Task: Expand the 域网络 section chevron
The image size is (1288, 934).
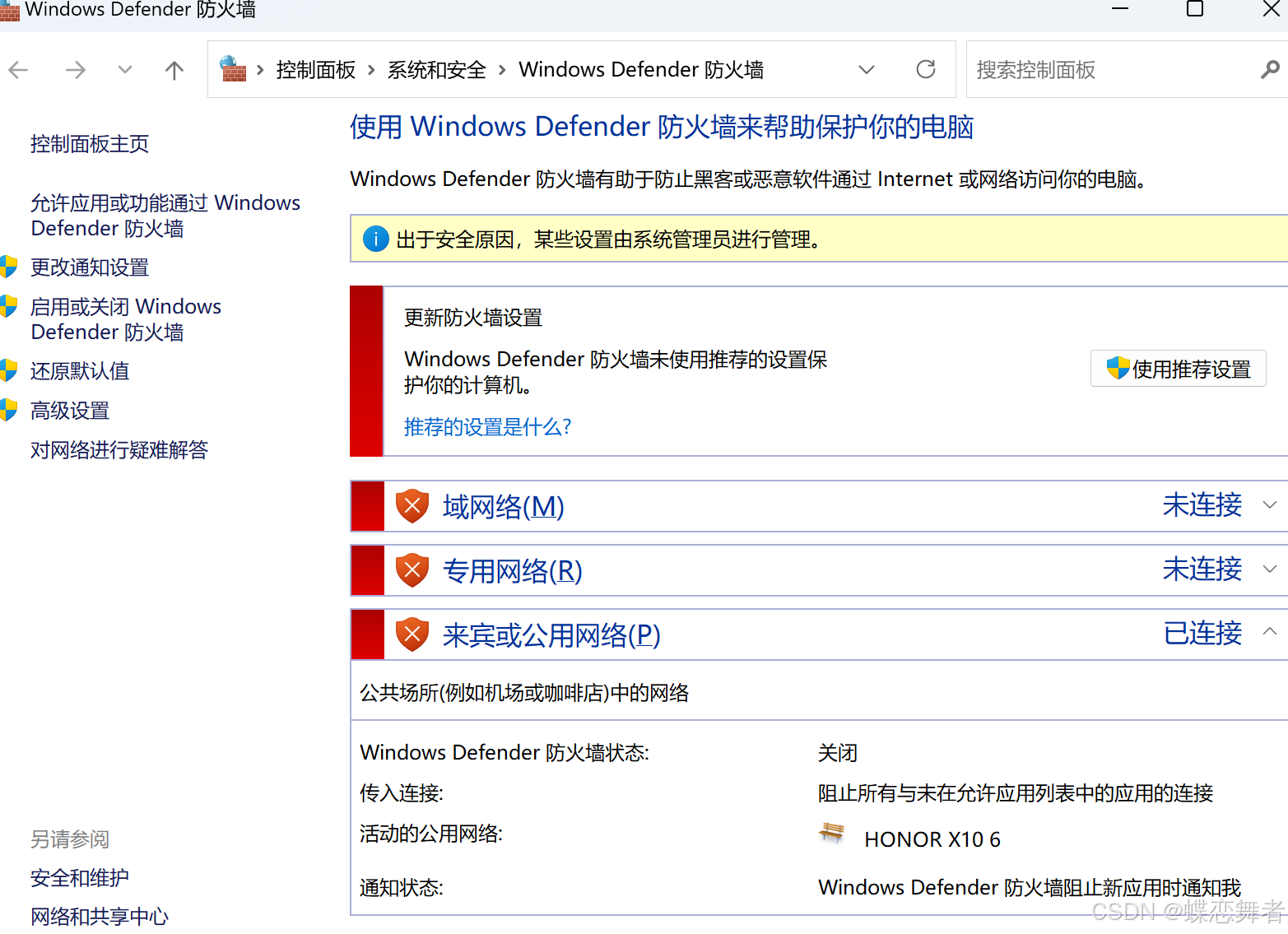Action: coord(1270,505)
